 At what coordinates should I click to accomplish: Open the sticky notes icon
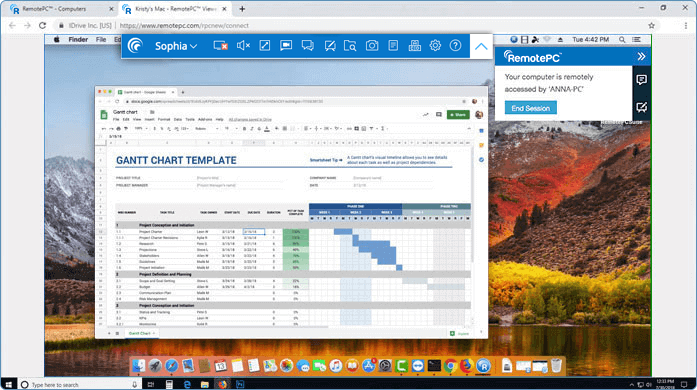point(393,46)
